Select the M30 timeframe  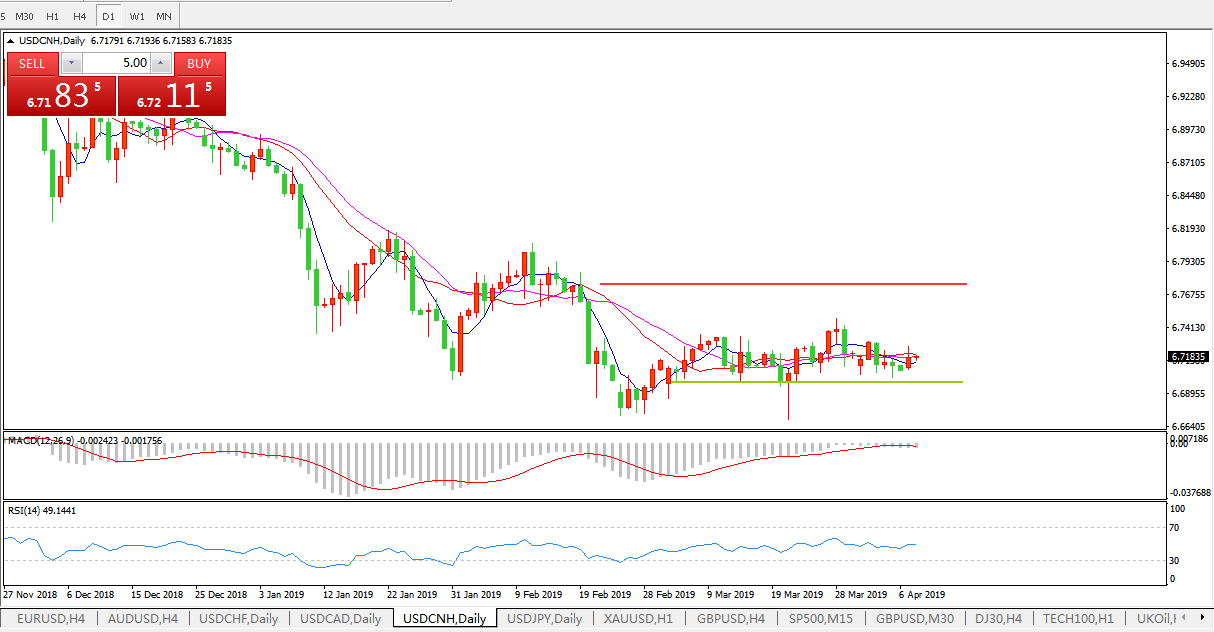point(24,16)
